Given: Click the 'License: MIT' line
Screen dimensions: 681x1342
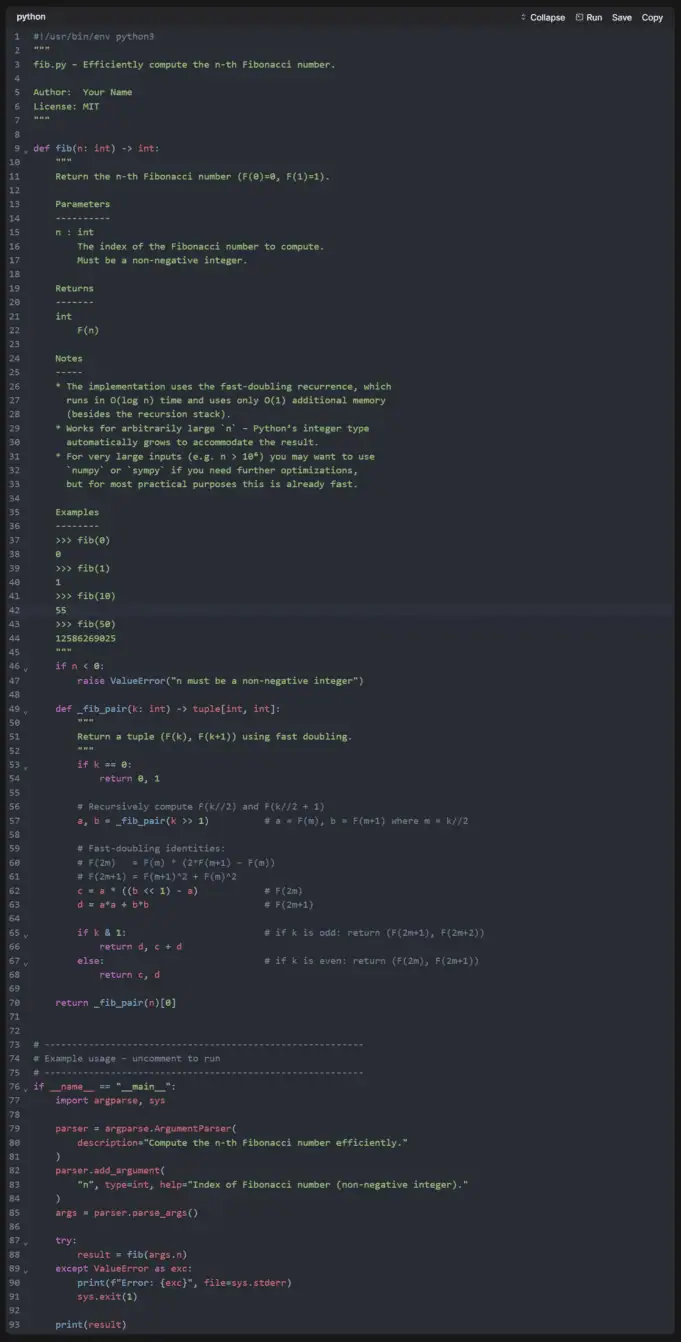Looking at the screenshot, I should point(66,106).
